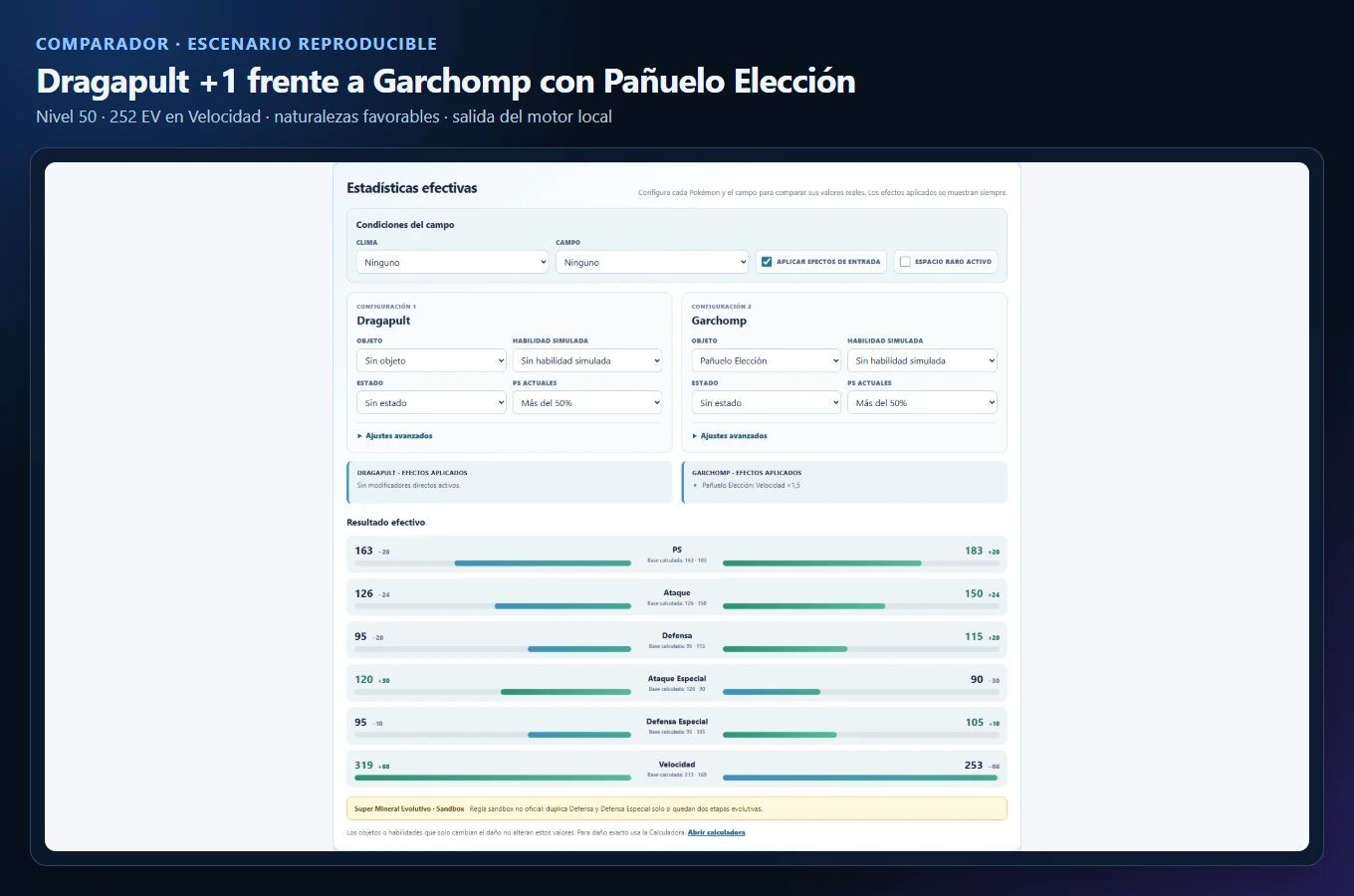
Task: Open the Campo dropdown
Action: pyautogui.click(x=651, y=262)
